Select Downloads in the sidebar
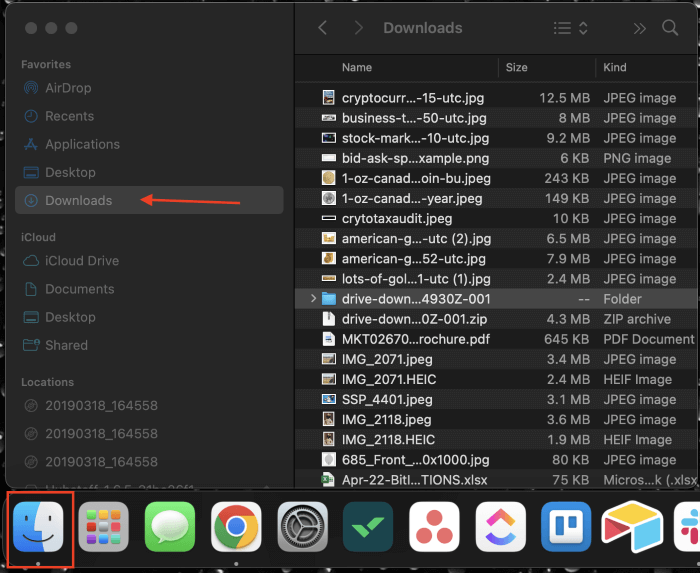 point(149,200)
